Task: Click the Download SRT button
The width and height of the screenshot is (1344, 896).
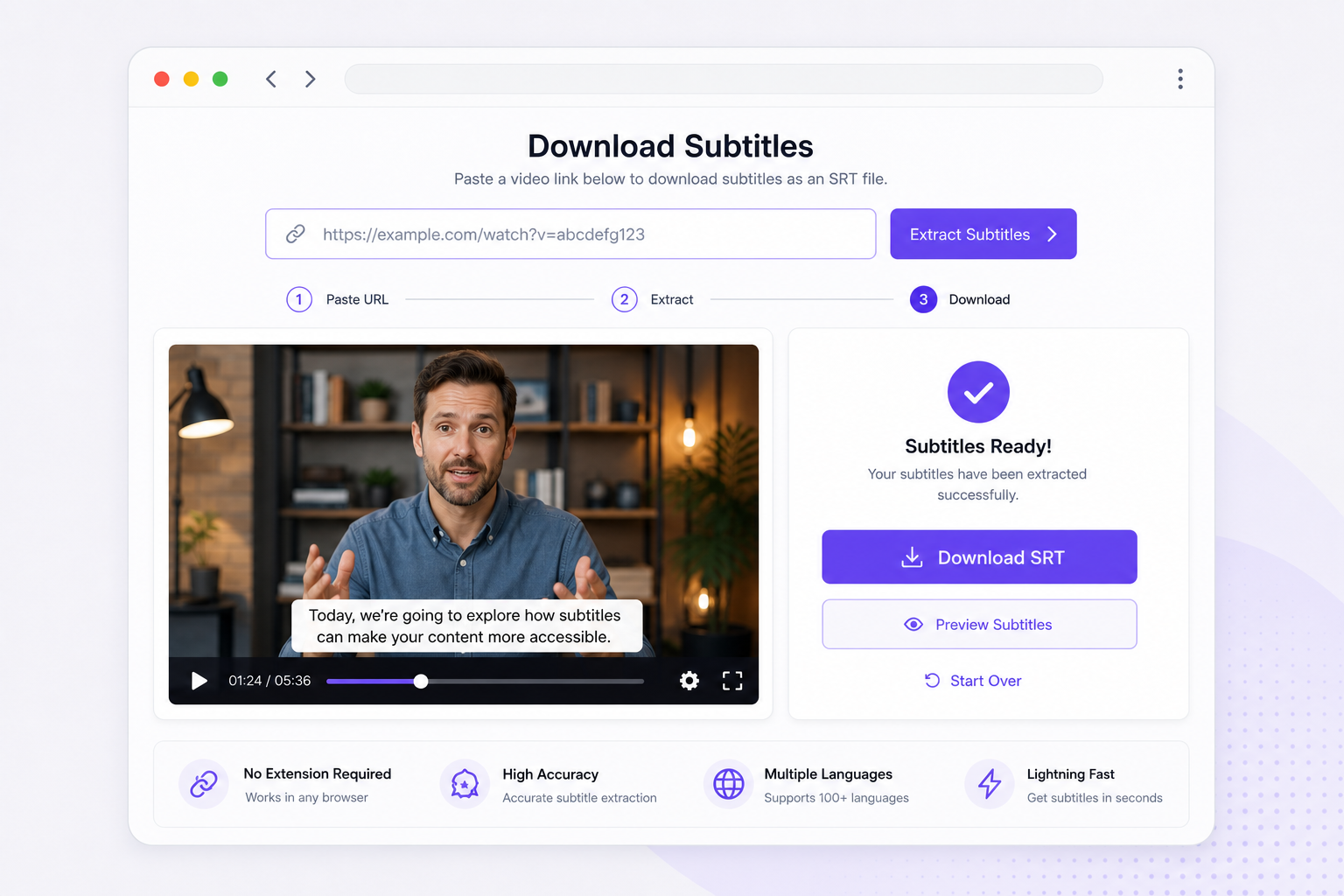Action: coord(979,556)
